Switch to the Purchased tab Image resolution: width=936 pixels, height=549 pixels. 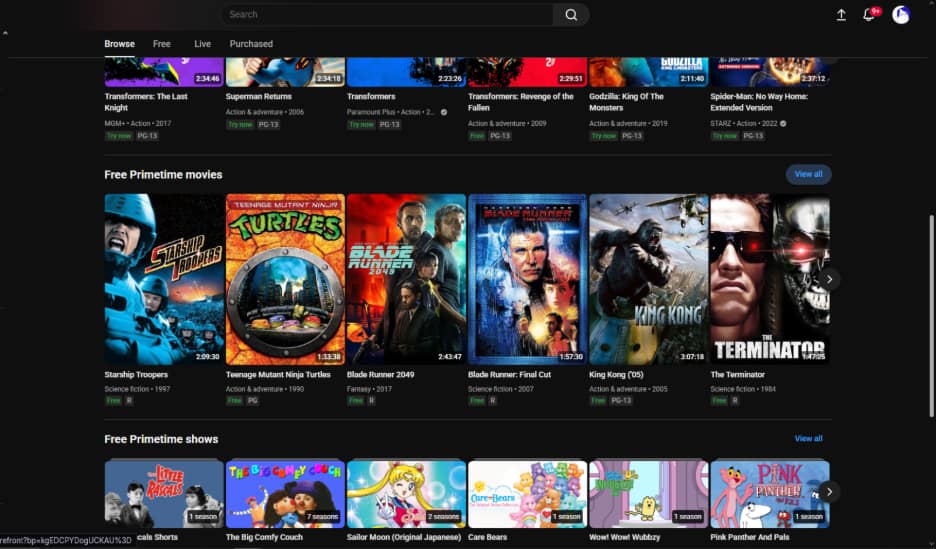251,44
